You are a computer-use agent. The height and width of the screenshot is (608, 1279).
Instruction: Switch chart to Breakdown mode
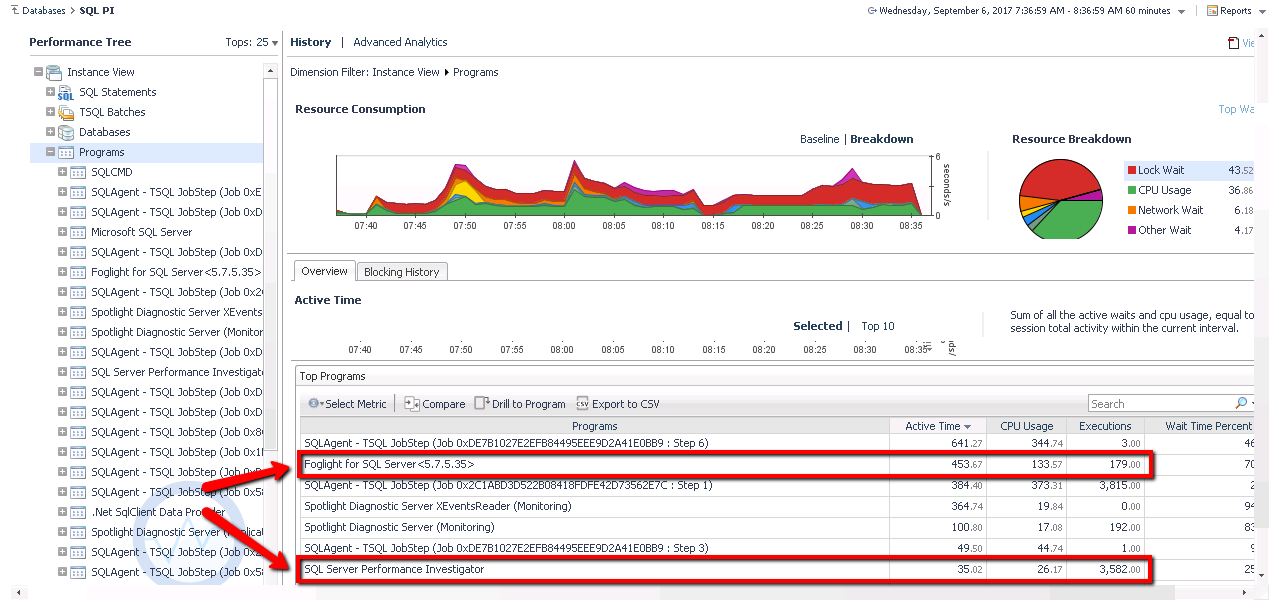pos(881,139)
